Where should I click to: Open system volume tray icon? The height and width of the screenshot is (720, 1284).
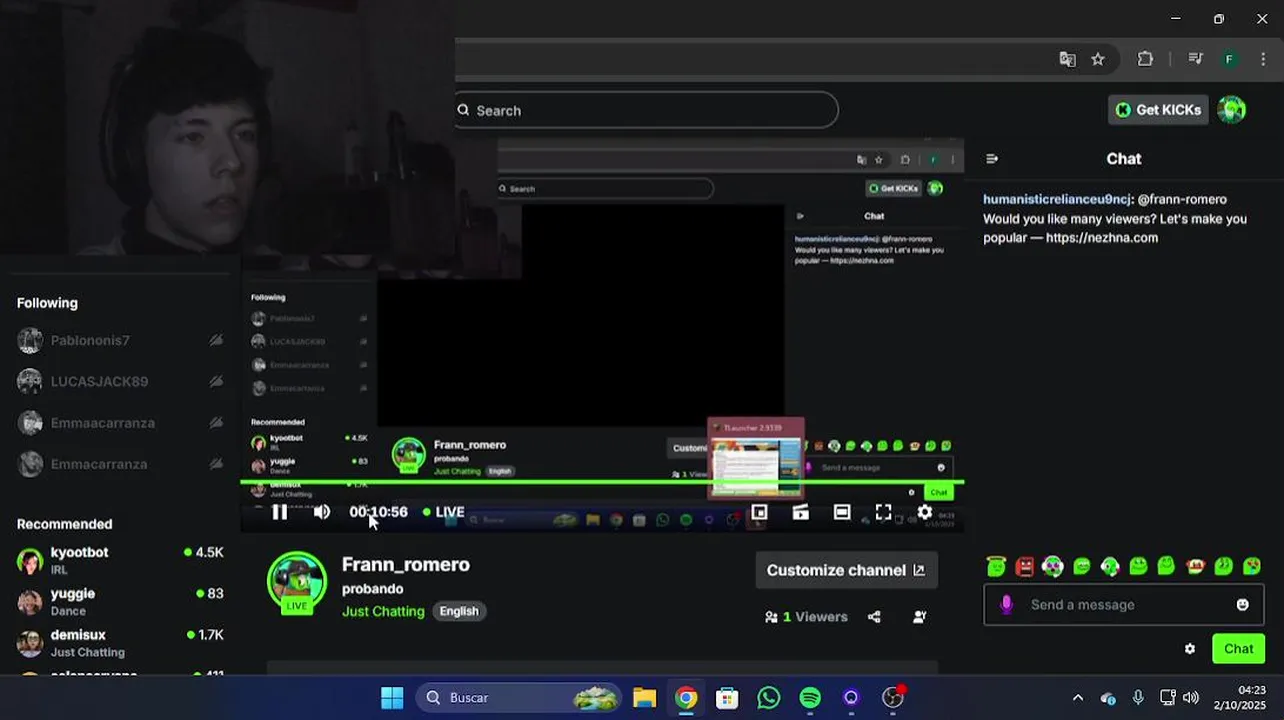pos(1190,698)
